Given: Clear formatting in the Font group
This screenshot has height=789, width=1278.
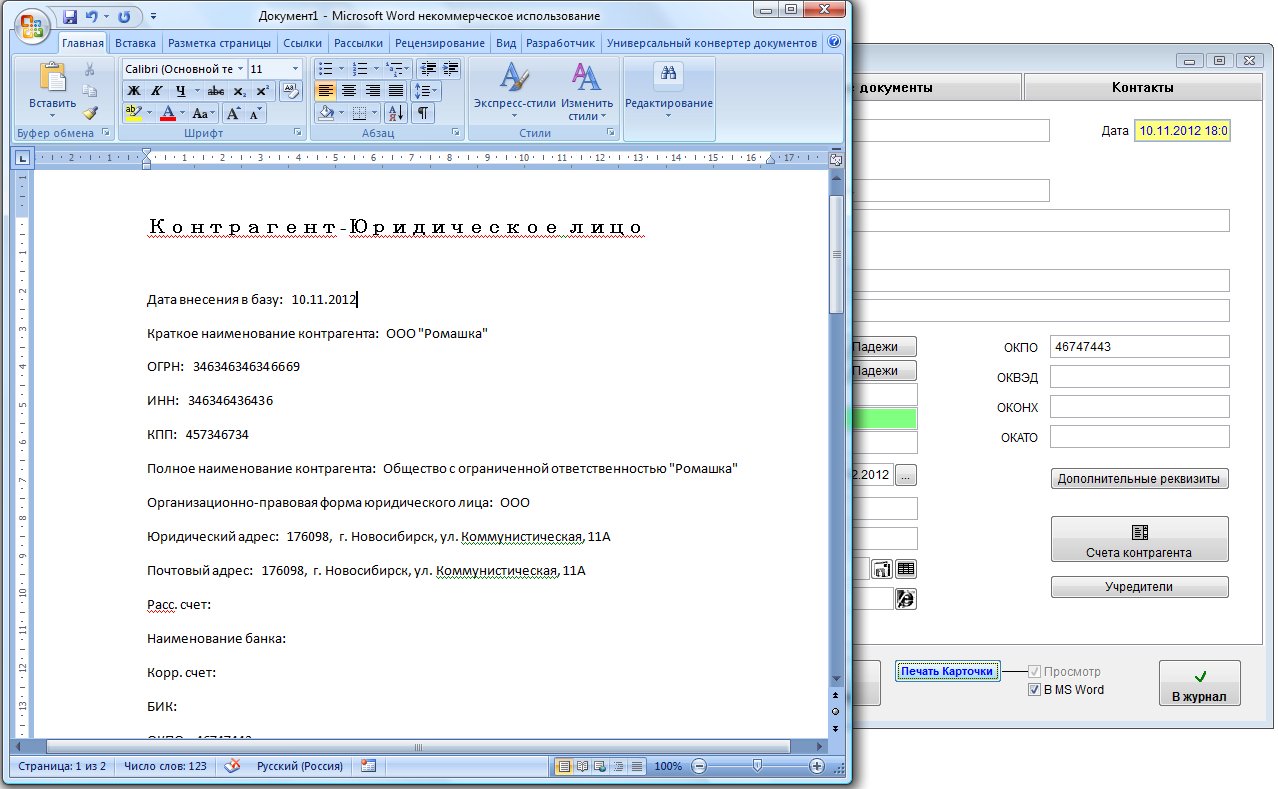Looking at the screenshot, I should (x=290, y=91).
